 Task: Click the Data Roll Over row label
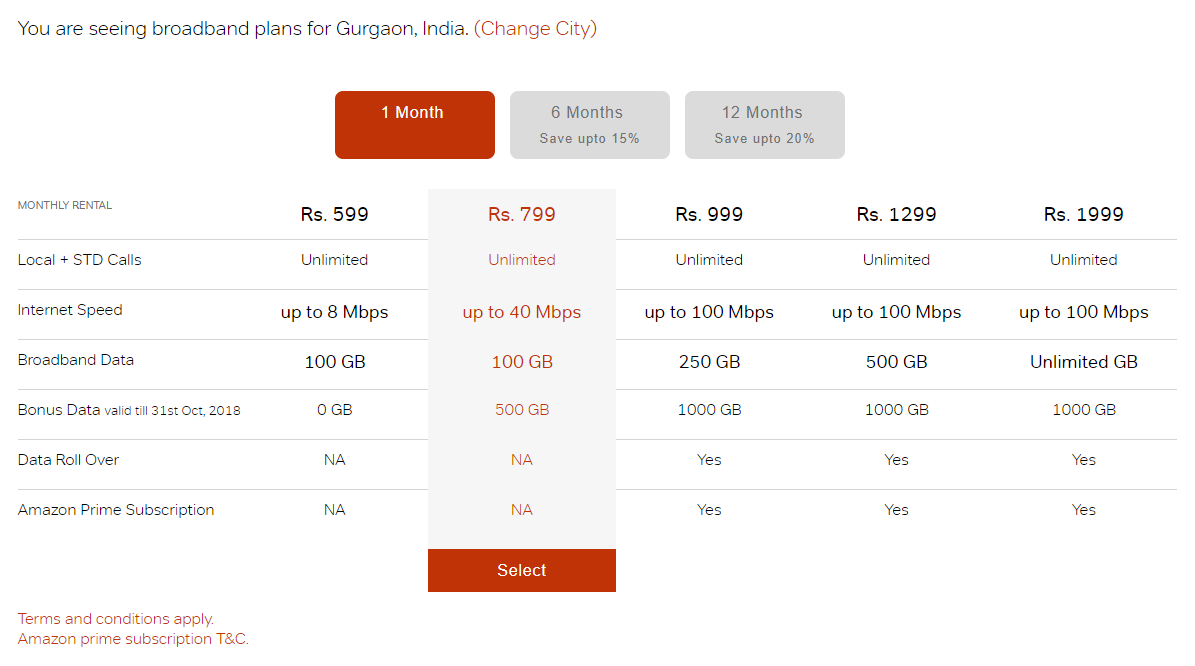pyautogui.click(x=68, y=460)
